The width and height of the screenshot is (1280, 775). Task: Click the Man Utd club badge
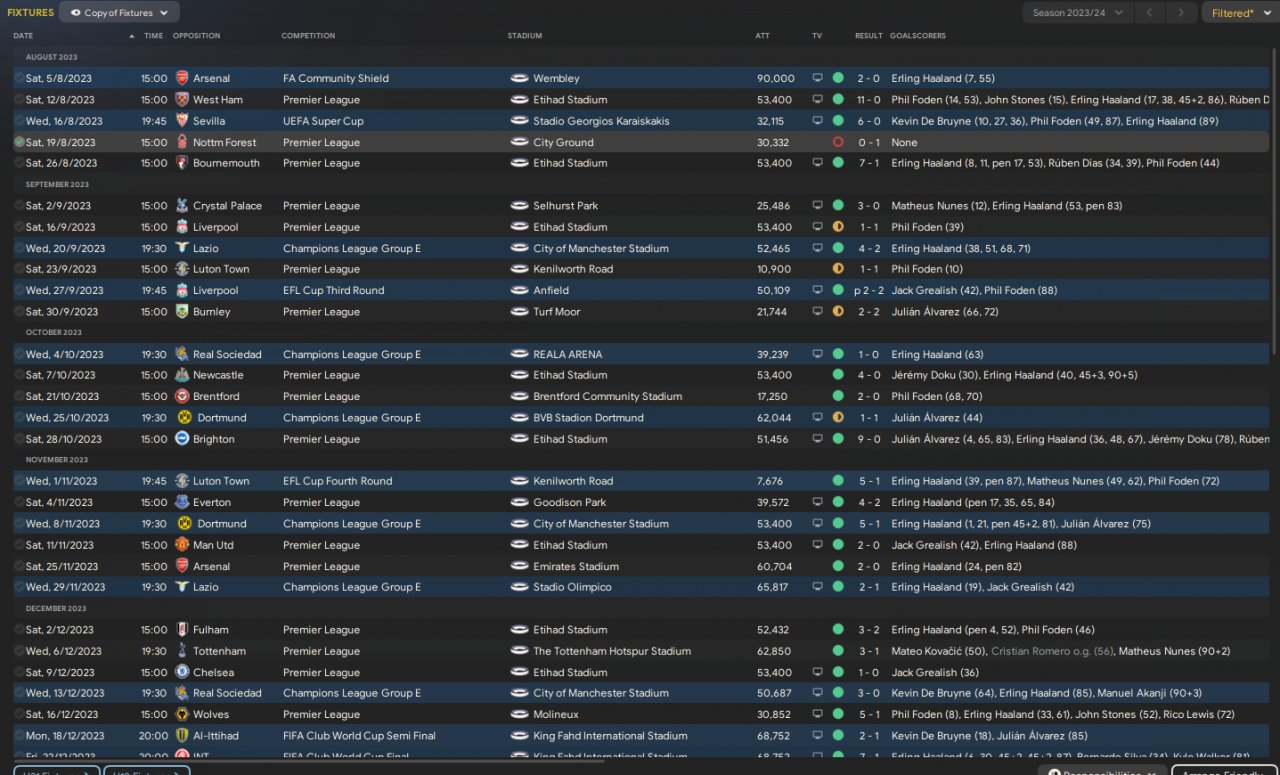coord(181,545)
